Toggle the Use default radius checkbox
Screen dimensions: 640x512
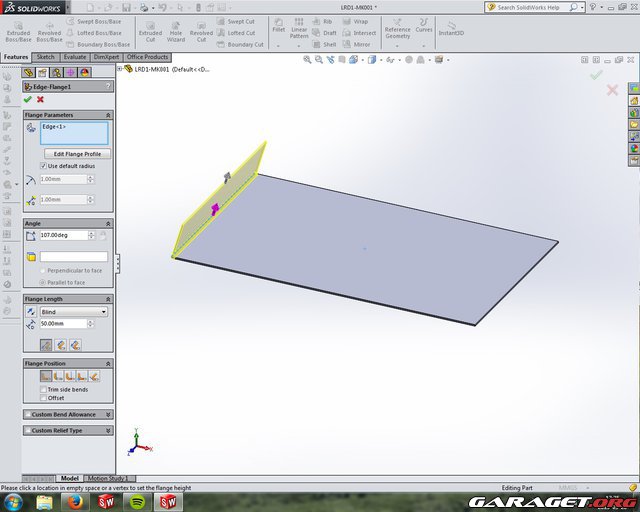tap(43, 165)
